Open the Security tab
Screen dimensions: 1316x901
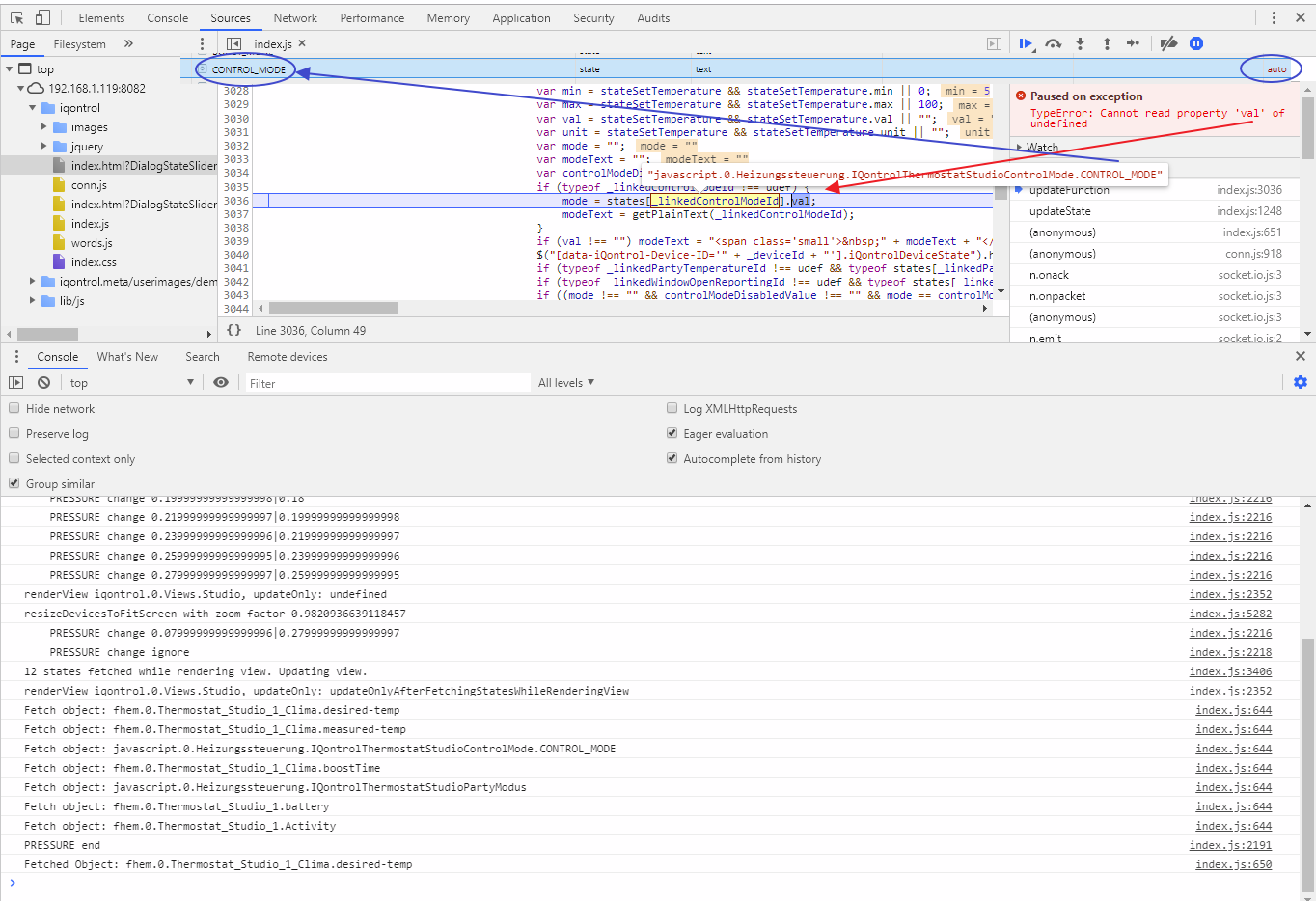[593, 17]
